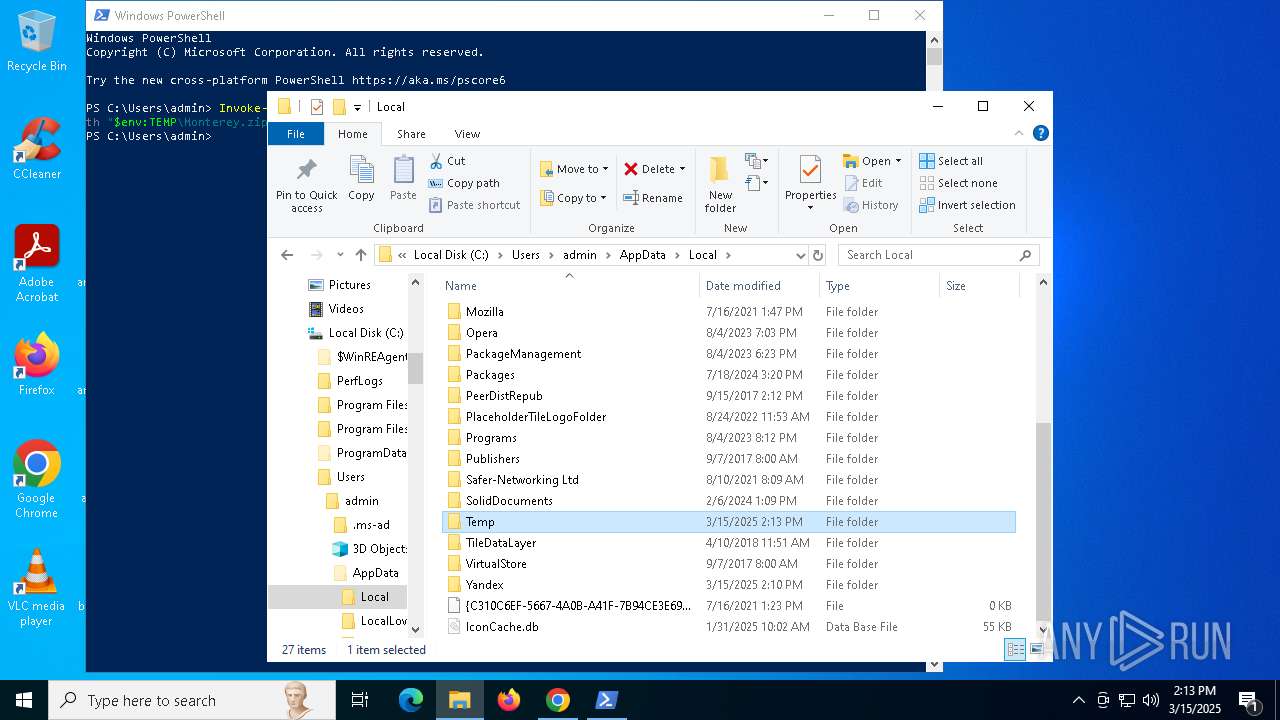Switch to the View ribbon tab
Screen dimensions: 1280x720
[x=467, y=134]
